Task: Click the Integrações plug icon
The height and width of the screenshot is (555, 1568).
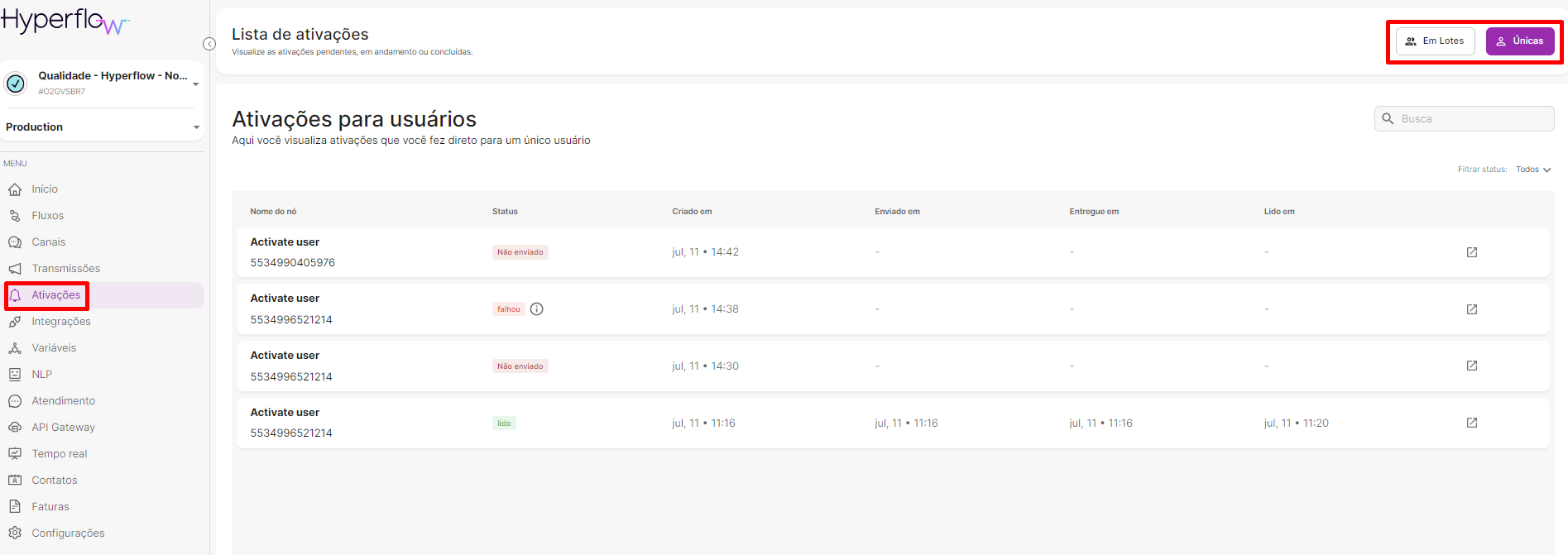Action: tap(15, 322)
